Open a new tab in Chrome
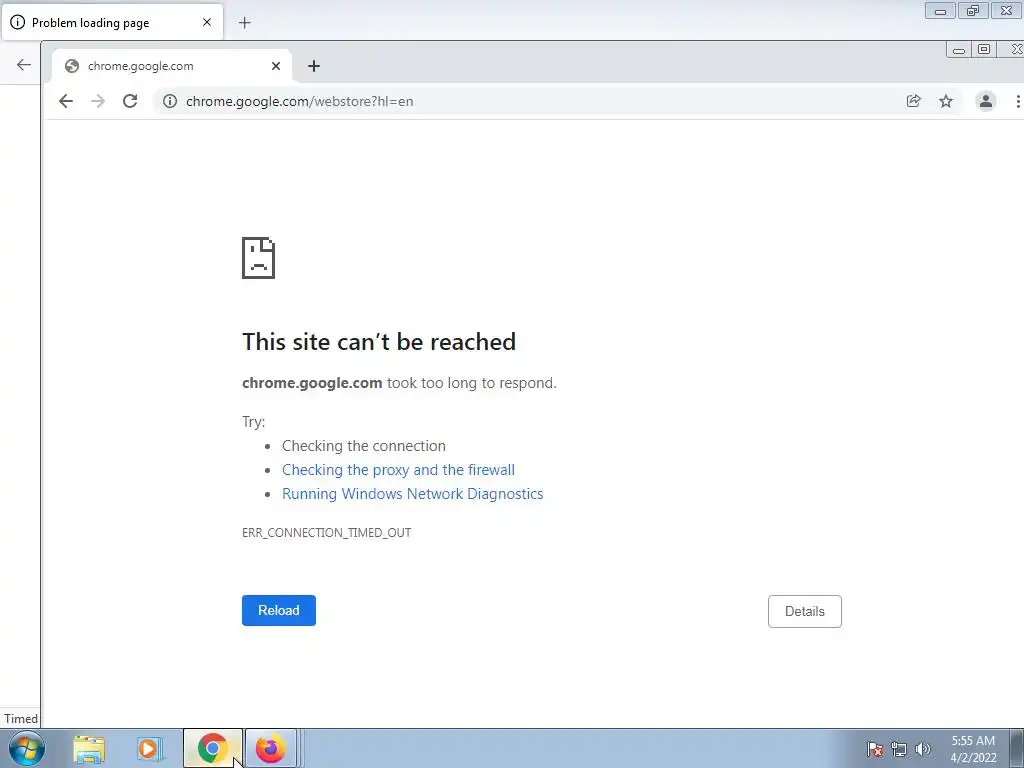Image resolution: width=1024 pixels, height=768 pixels. [x=313, y=66]
